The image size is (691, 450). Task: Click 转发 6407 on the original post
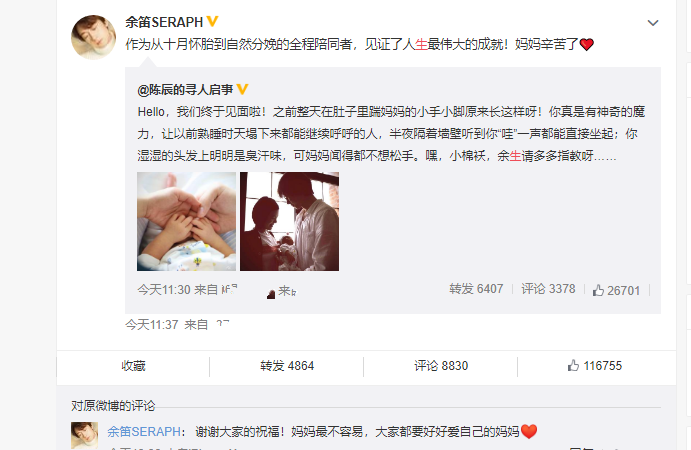(476, 289)
